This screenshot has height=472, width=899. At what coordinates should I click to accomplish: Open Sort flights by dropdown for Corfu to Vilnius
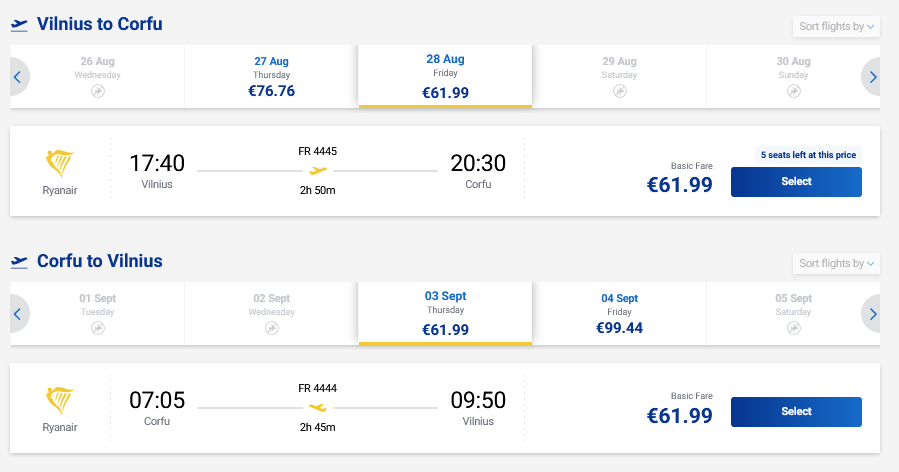pos(836,263)
